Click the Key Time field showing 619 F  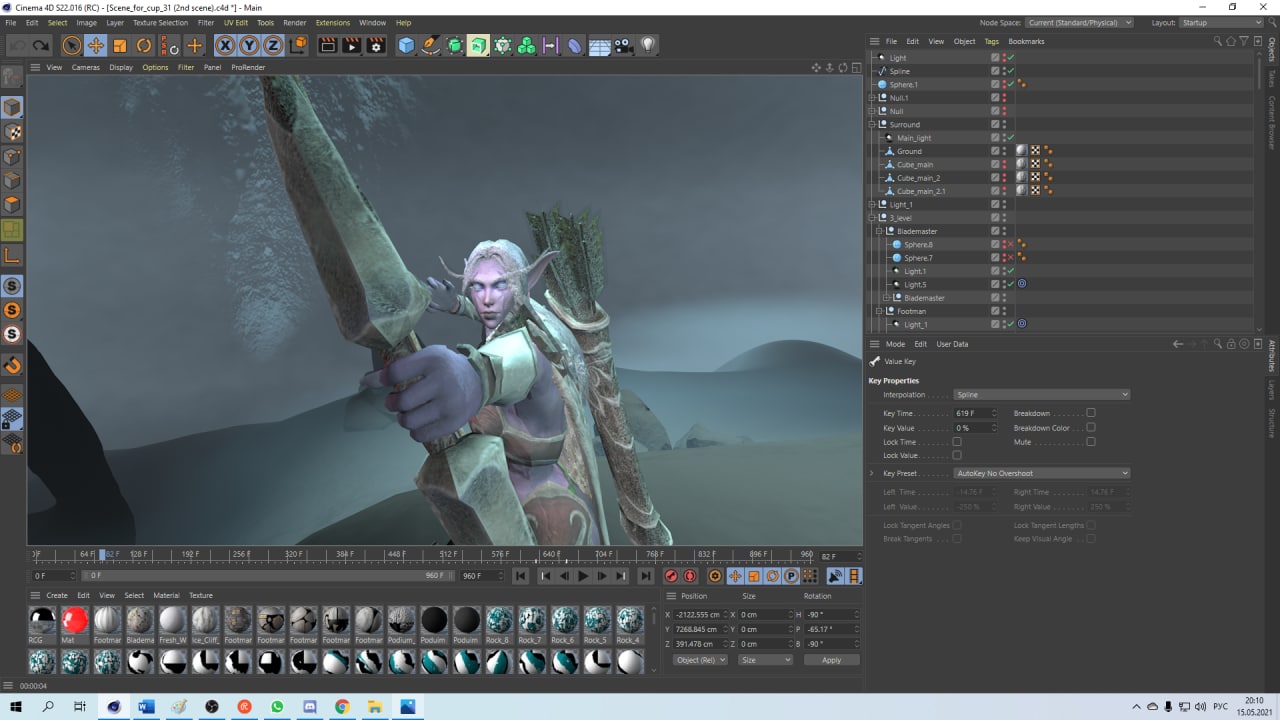pyautogui.click(x=975, y=413)
